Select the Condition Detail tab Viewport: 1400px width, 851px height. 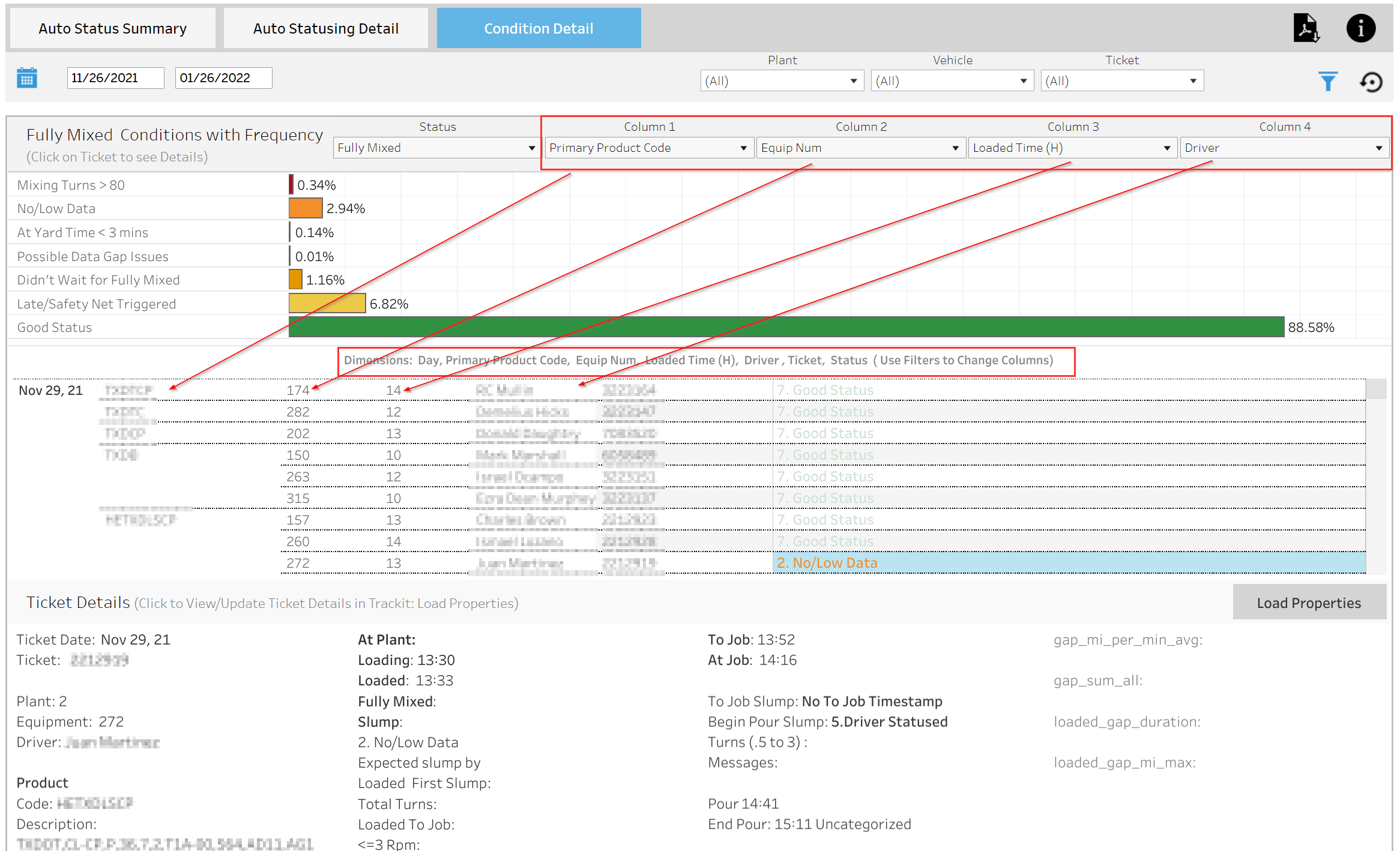tap(539, 28)
